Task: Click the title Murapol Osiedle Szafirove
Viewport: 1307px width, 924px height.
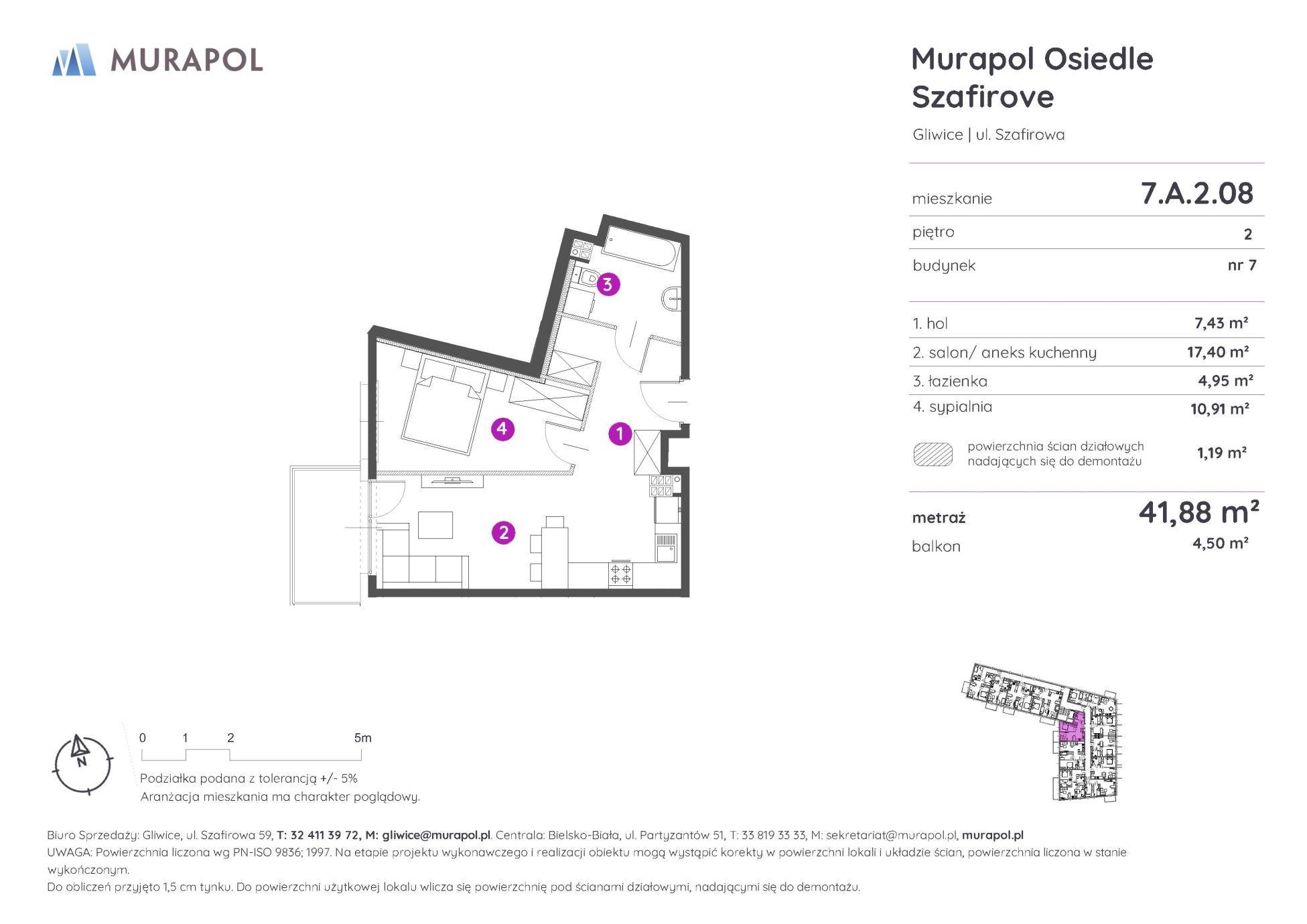Action: pos(1032,77)
